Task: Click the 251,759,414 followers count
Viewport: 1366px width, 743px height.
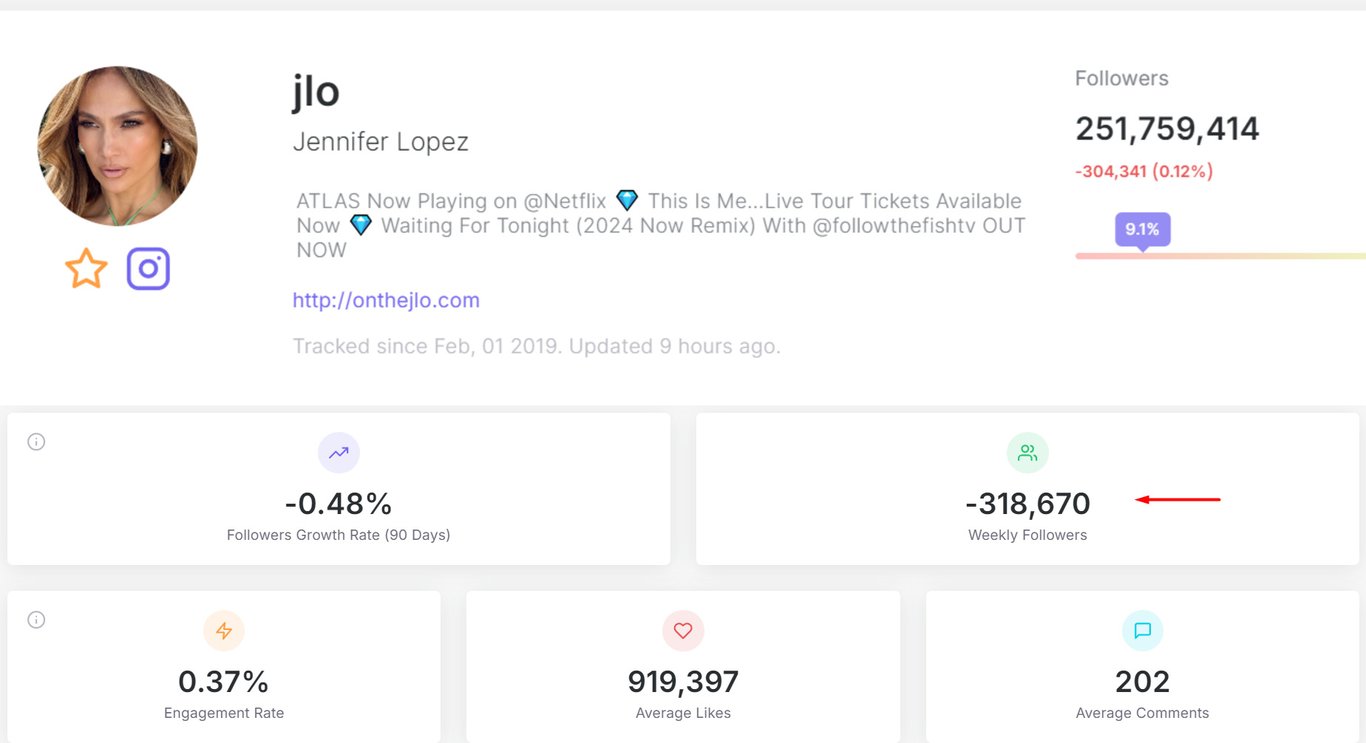Action: coord(1167,129)
